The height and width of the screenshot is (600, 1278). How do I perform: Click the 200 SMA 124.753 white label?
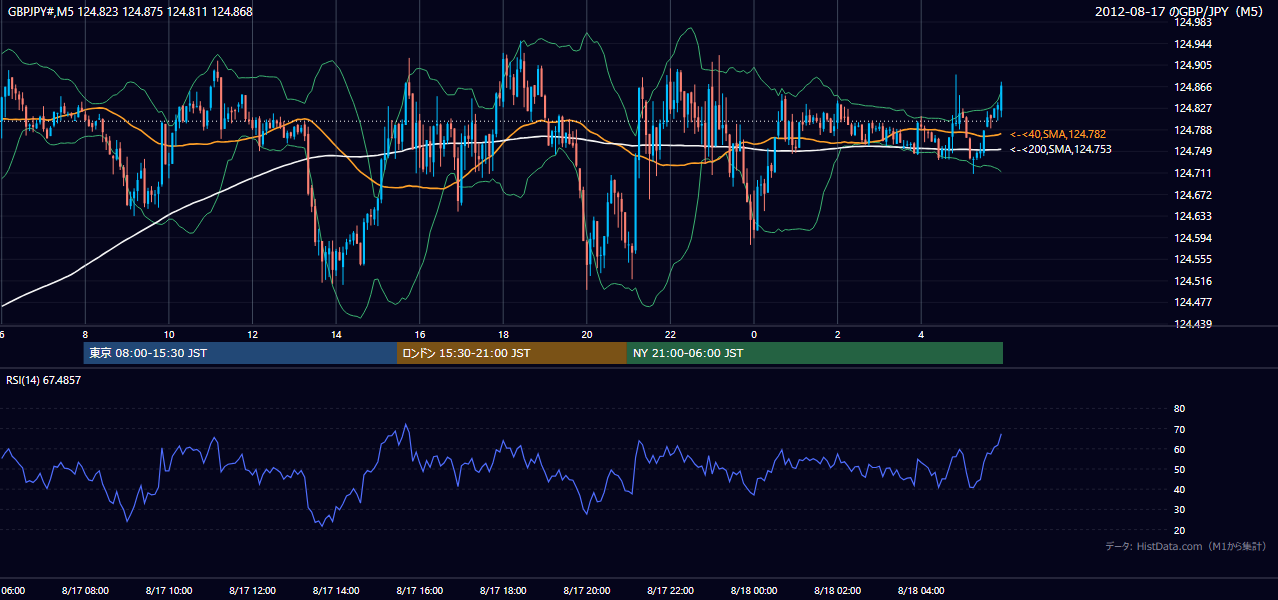pyautogui.click(x=1060, y=150)
